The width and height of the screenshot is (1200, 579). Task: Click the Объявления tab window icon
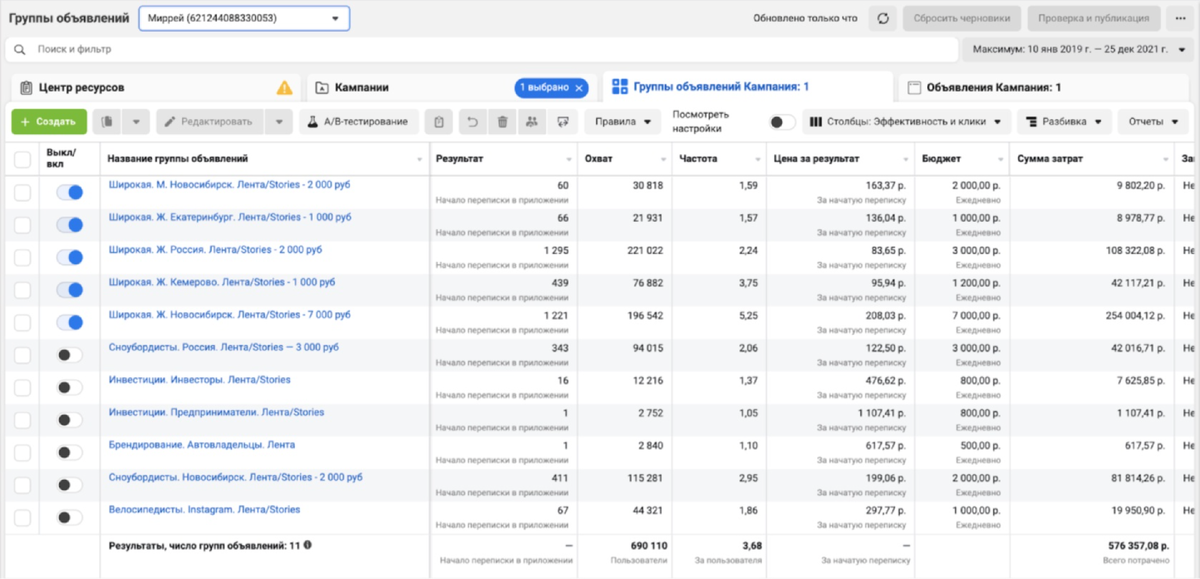tap(913, 88)
